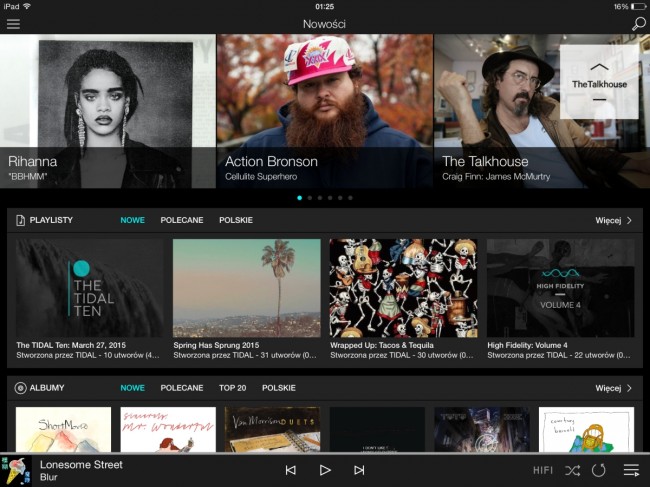Select NOWE tab under Albumy
The width and height of the screenshot is (650, 487).
132,388
